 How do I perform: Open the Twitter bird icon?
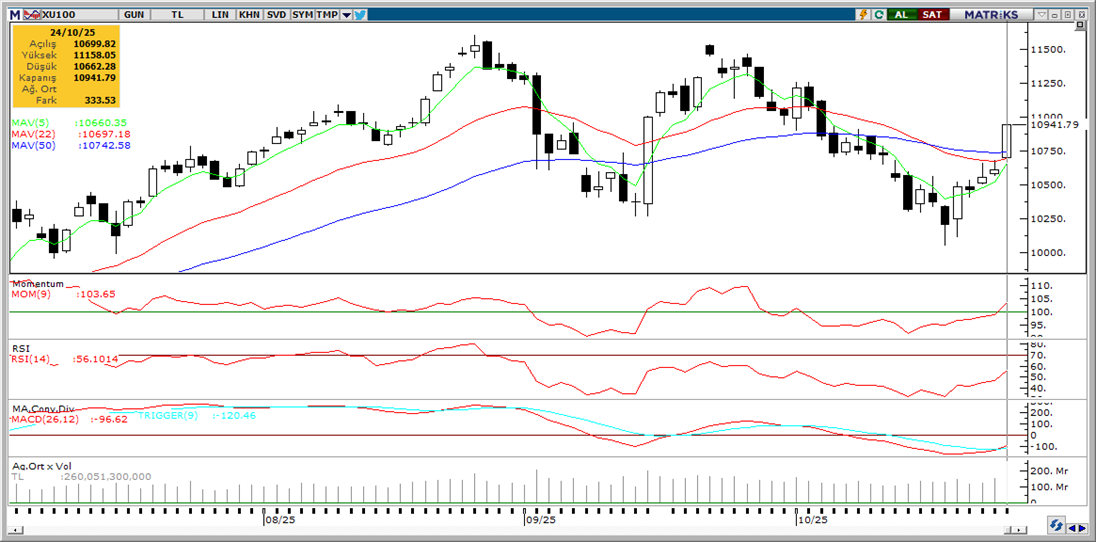click(360, 15)
